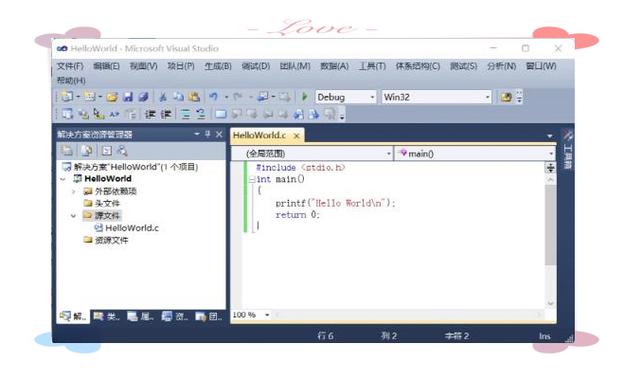
Task: Click the Cut scissors icon
Action: pos(163,97)
